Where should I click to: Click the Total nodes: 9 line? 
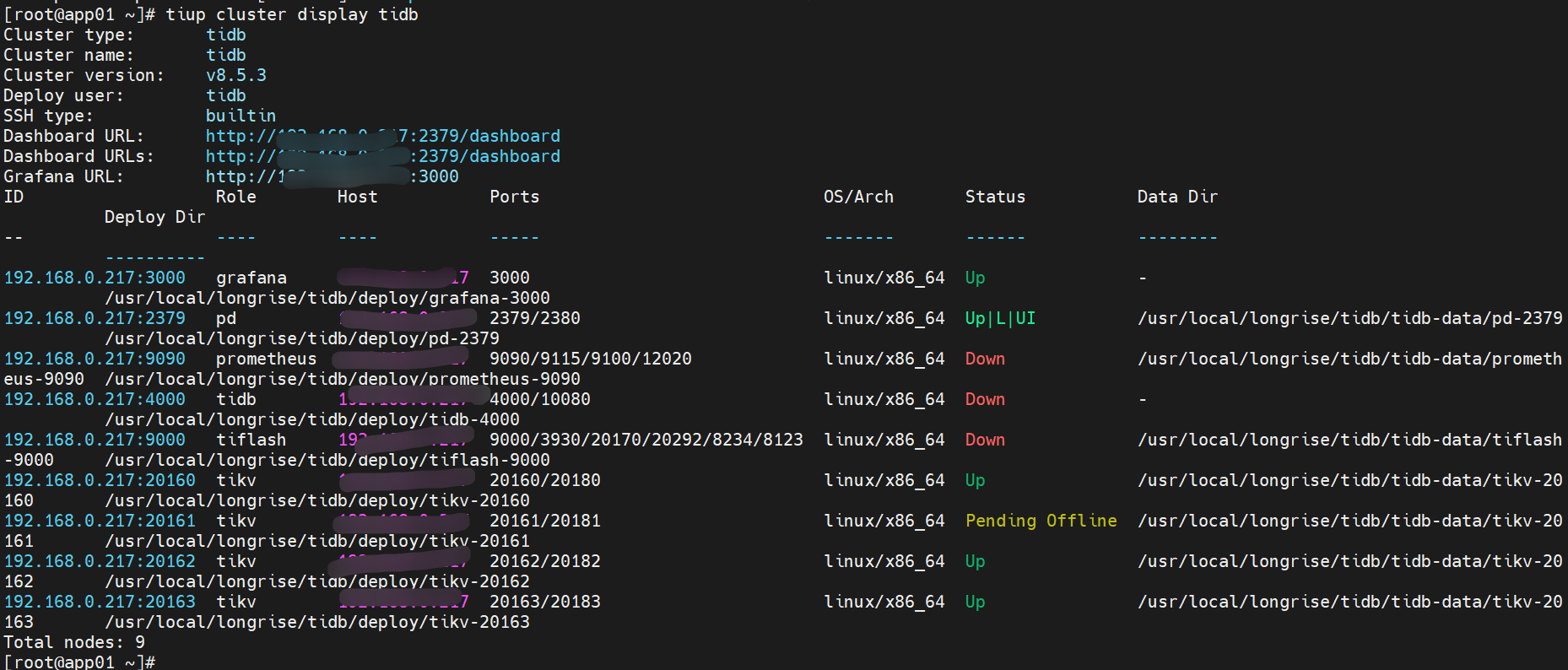74,642
